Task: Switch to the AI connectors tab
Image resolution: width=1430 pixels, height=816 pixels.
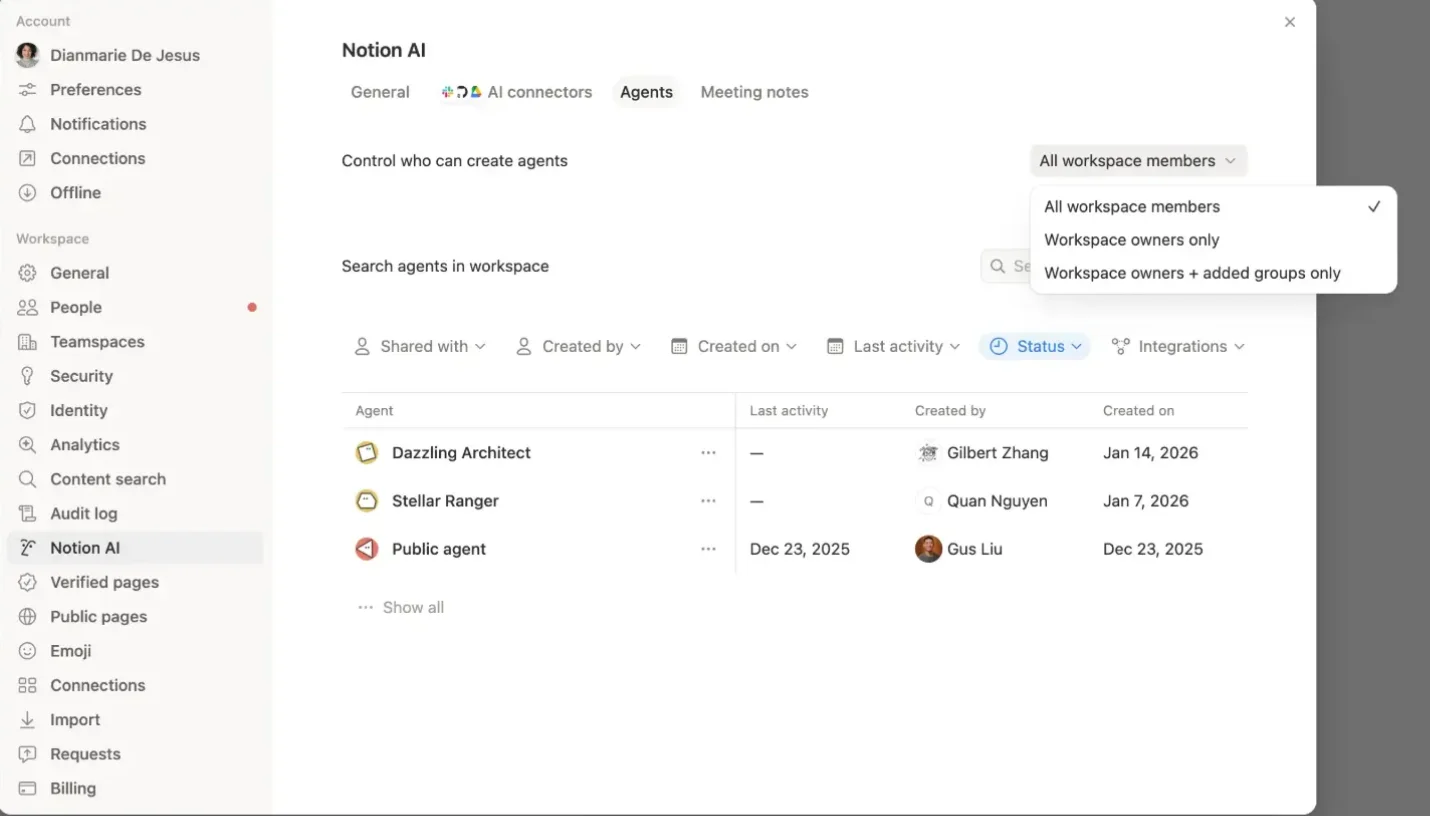Action: [517, 92]
